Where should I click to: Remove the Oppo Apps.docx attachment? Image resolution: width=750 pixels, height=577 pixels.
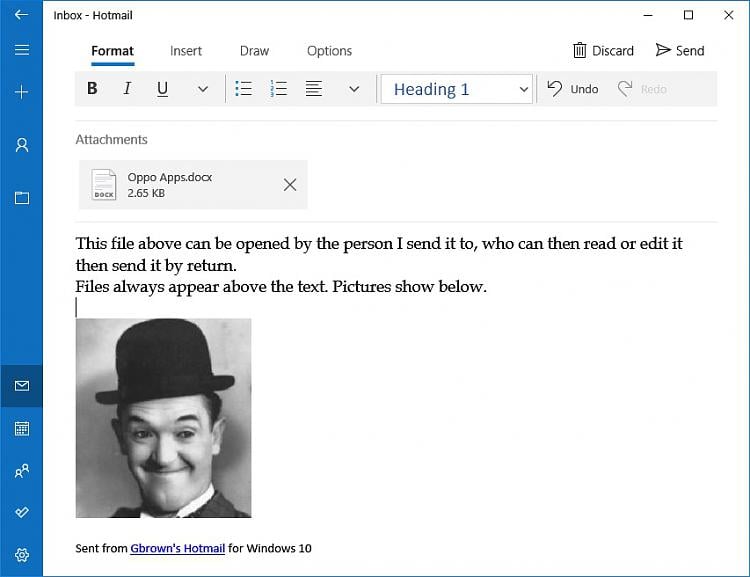pyautogui.click(x=290, y=185)
